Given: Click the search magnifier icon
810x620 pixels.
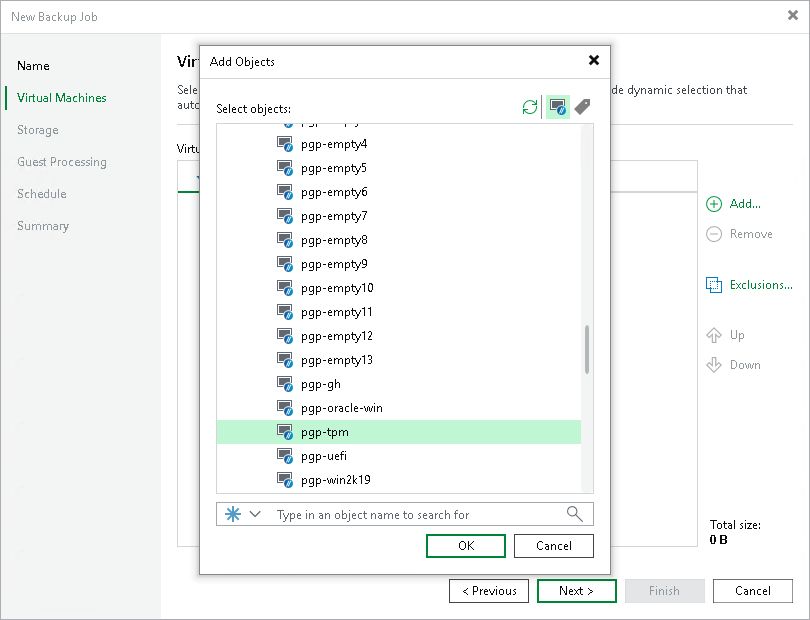Looking at the screenshot, I should pos(574,514).
